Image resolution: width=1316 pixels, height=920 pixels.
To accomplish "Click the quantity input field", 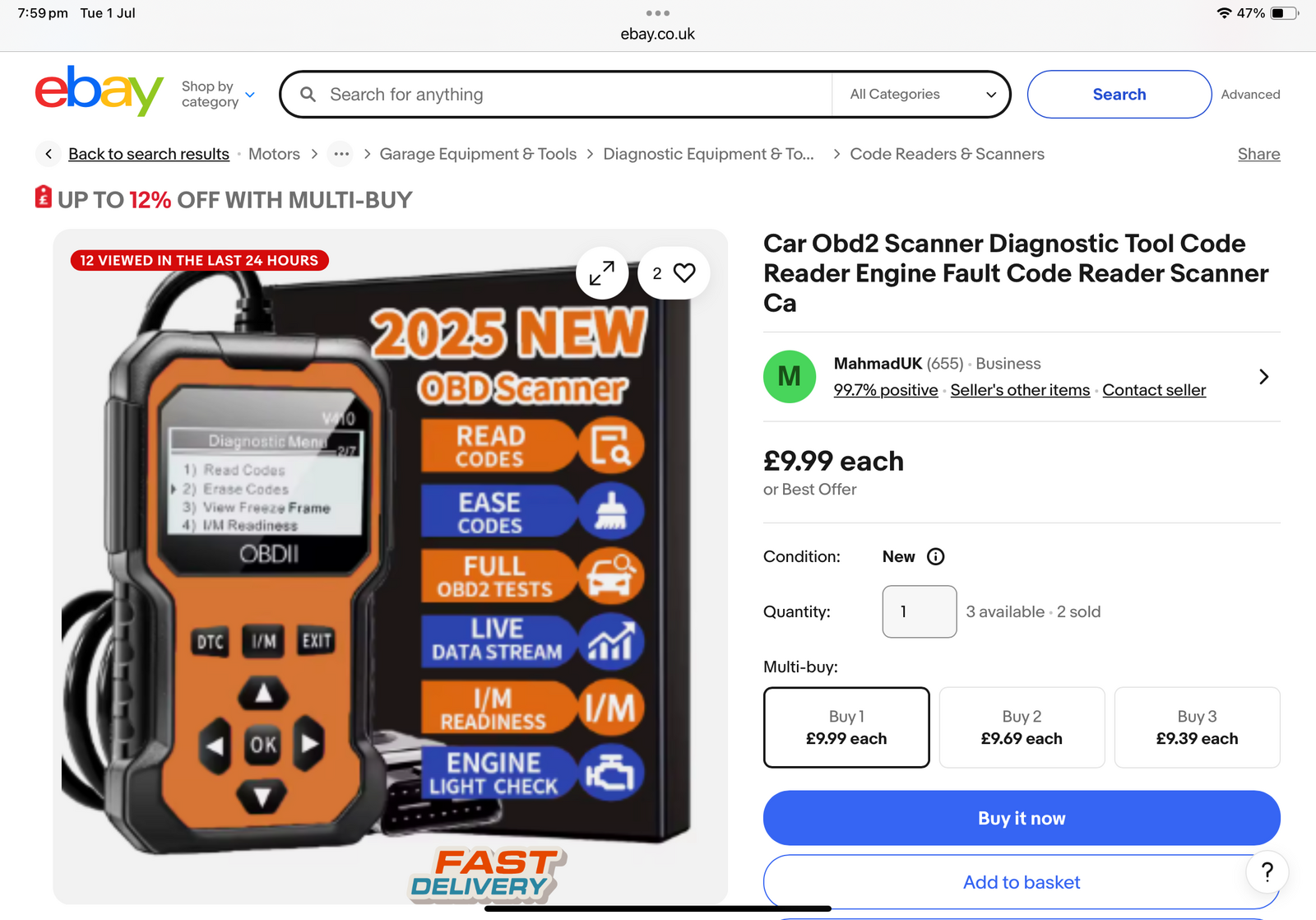I will 920,611.
